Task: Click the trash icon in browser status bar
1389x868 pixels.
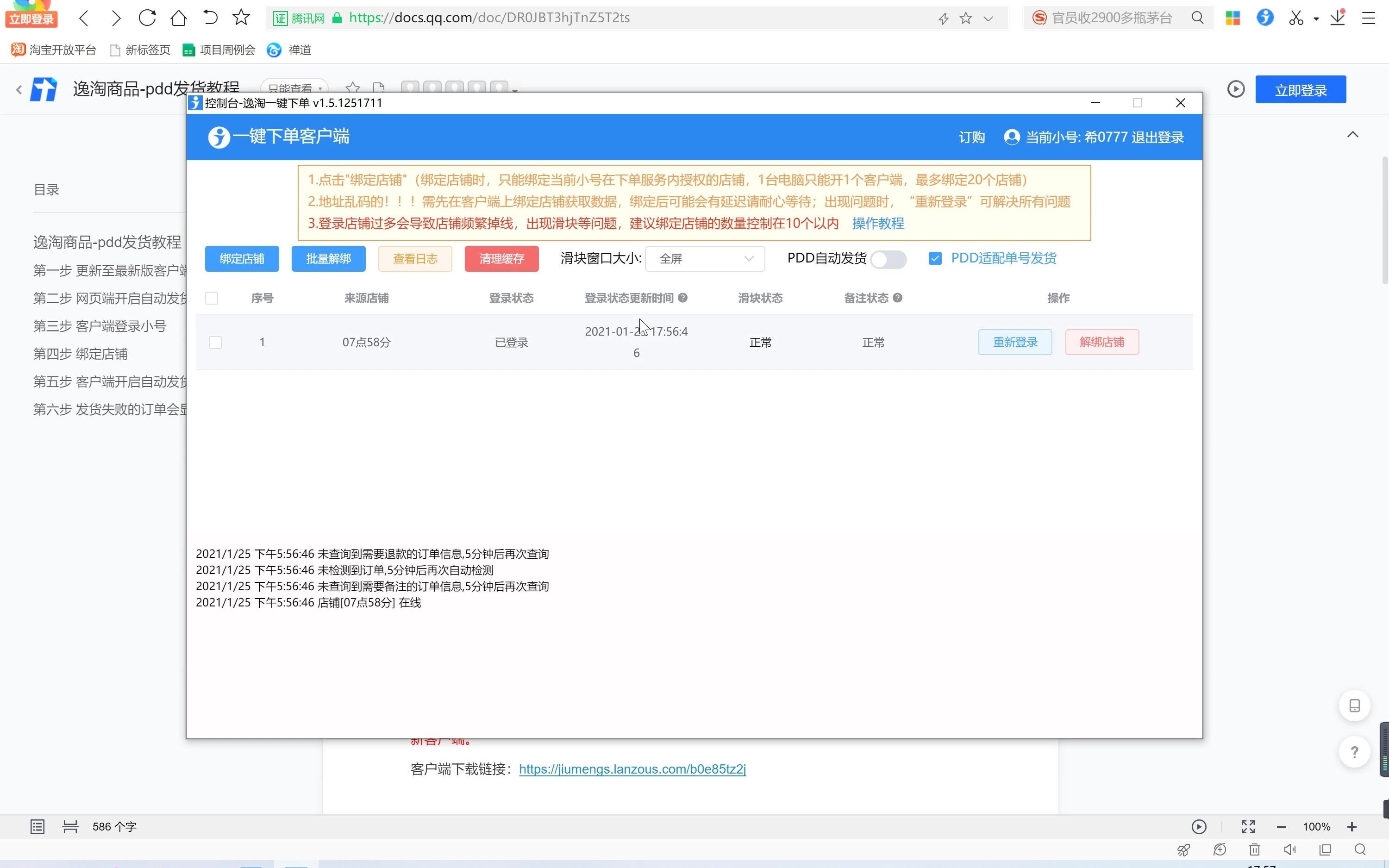Action: [1255, 849]
